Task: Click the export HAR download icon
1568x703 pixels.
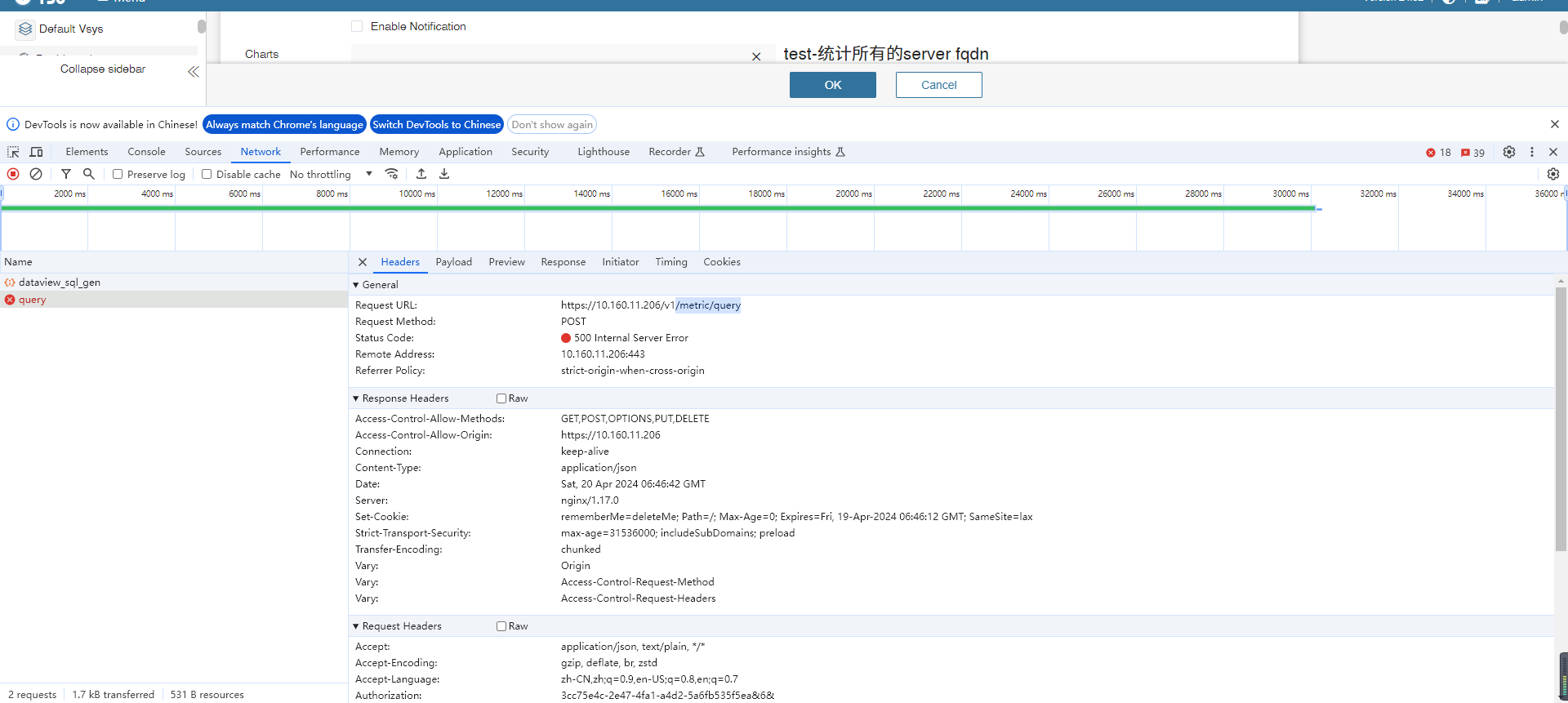Action: coord(444,174)
